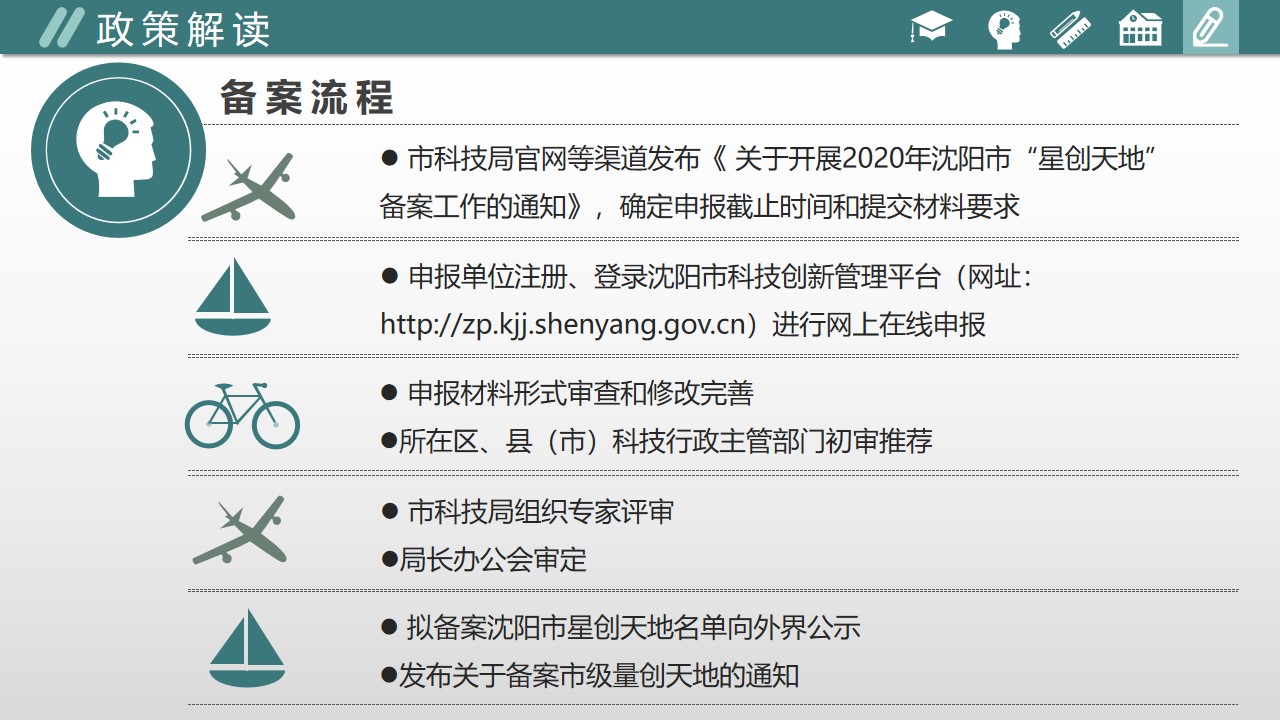Viewport: 1280px width, 720px height.
Task: Select the highlighted paperclip icon tab
Action: pos(1210,28)
